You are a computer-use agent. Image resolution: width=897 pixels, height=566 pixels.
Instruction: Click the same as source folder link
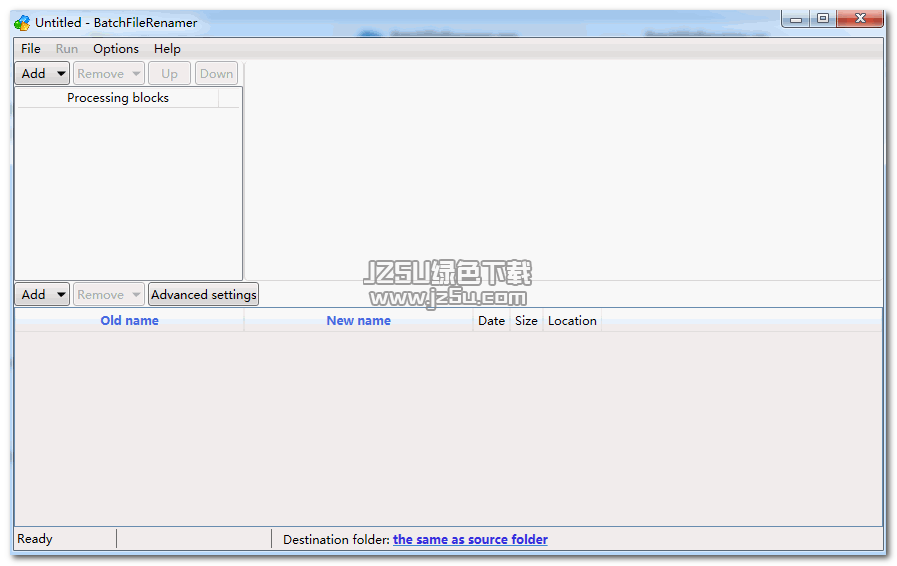click(x=470, y=540)
